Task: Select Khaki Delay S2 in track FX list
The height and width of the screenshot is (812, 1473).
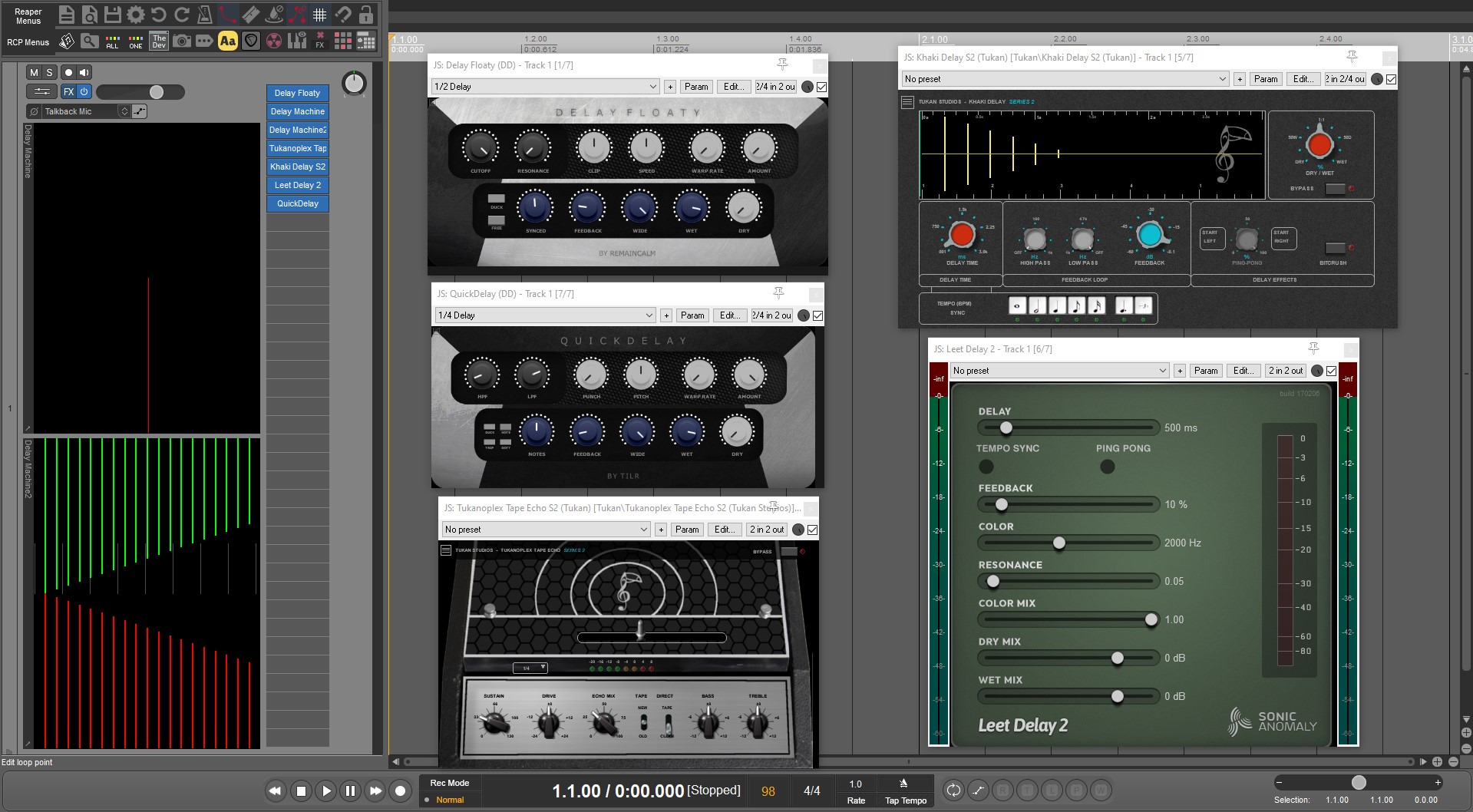Action: [298, 167]
